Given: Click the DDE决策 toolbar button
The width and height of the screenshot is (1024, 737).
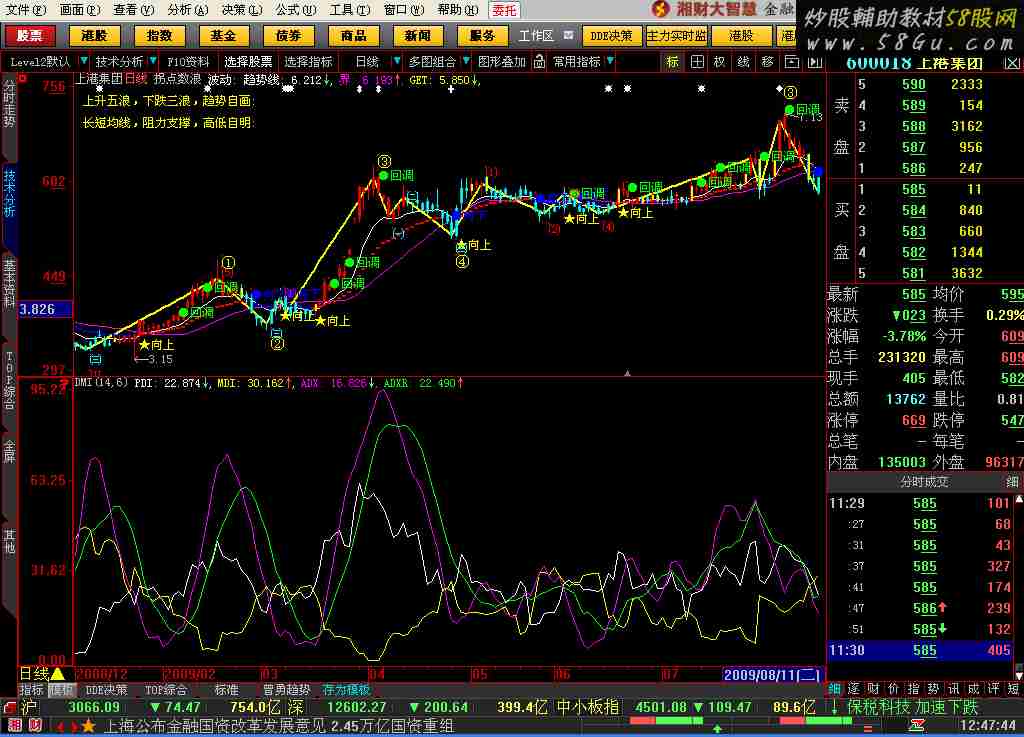Looking at the screenshot, I should tap(612, 36).
